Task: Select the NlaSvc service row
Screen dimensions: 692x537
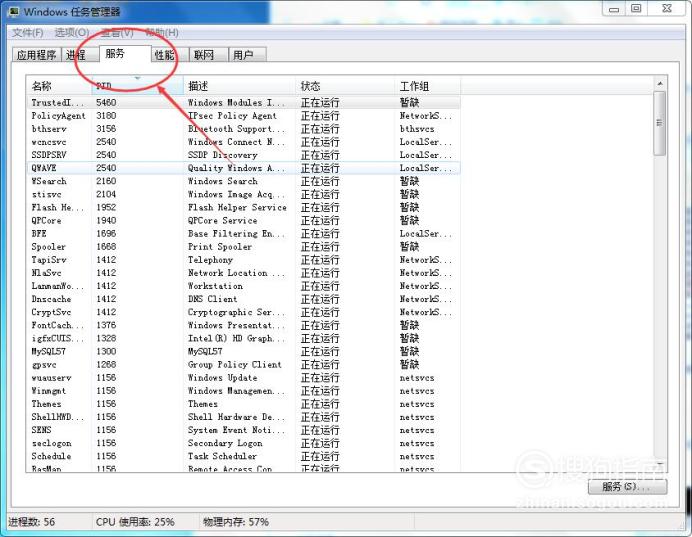Action: pyautogui.click(x=243, y=273)
